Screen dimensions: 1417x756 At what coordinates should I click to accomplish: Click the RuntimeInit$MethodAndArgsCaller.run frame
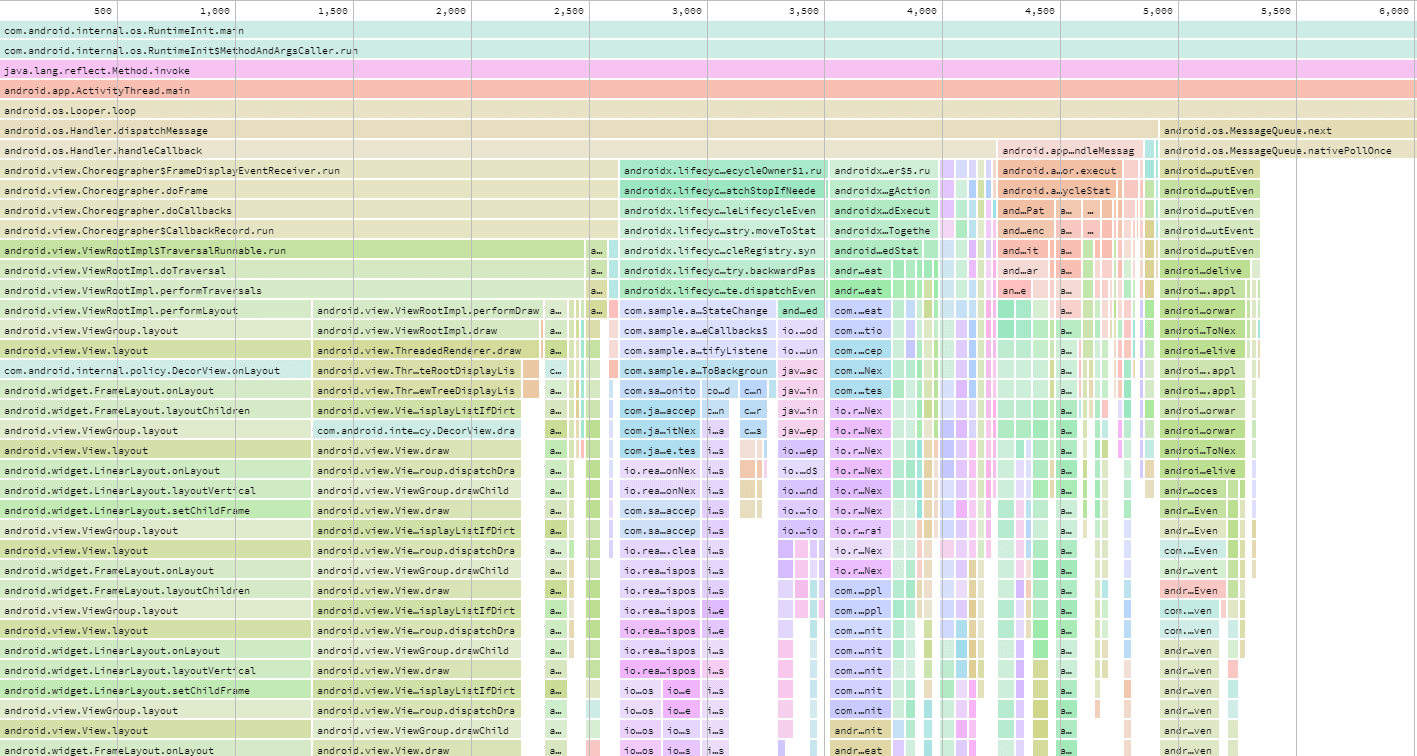point(700,50)
